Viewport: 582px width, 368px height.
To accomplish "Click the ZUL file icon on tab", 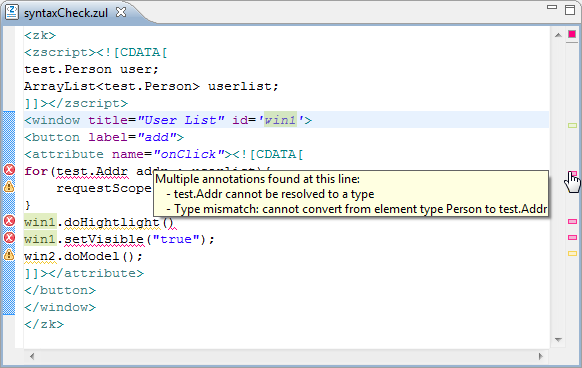I will coord(12,12).
